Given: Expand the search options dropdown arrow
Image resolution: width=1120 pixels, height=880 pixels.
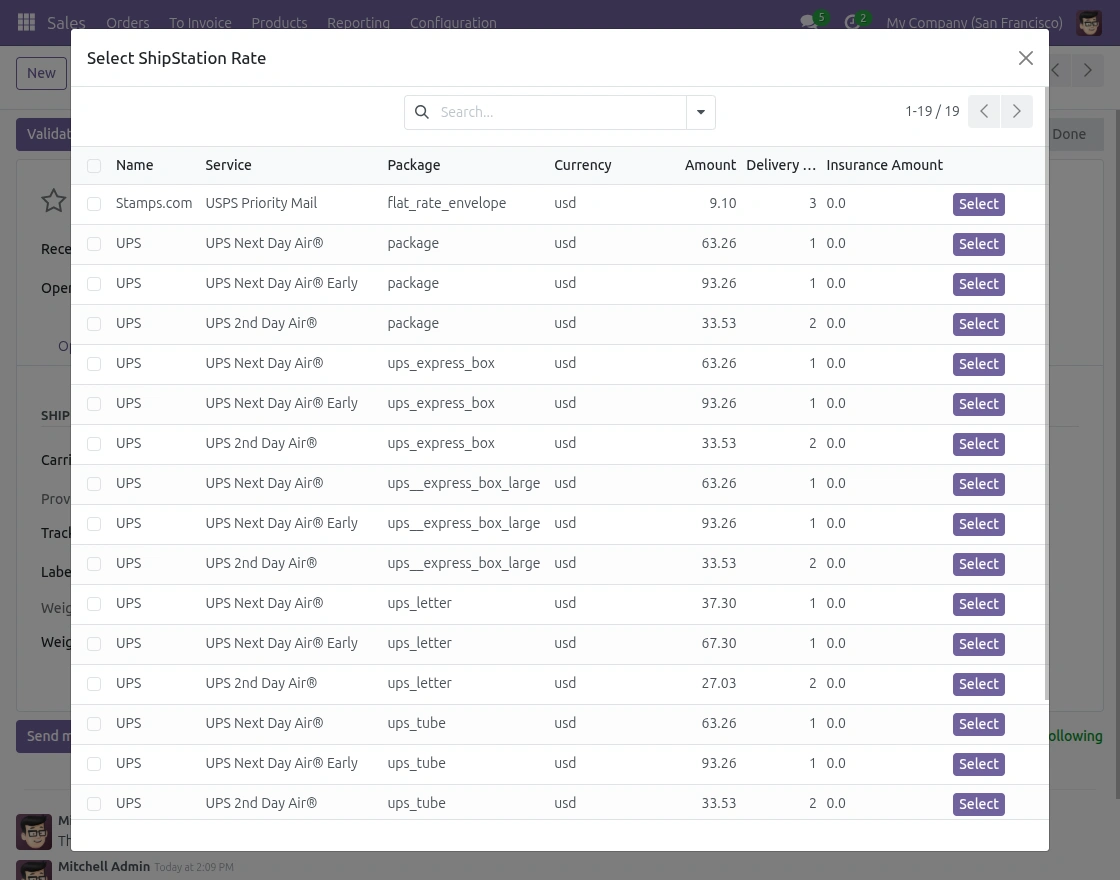Looking at the screenshot, I should click(701, 112).
